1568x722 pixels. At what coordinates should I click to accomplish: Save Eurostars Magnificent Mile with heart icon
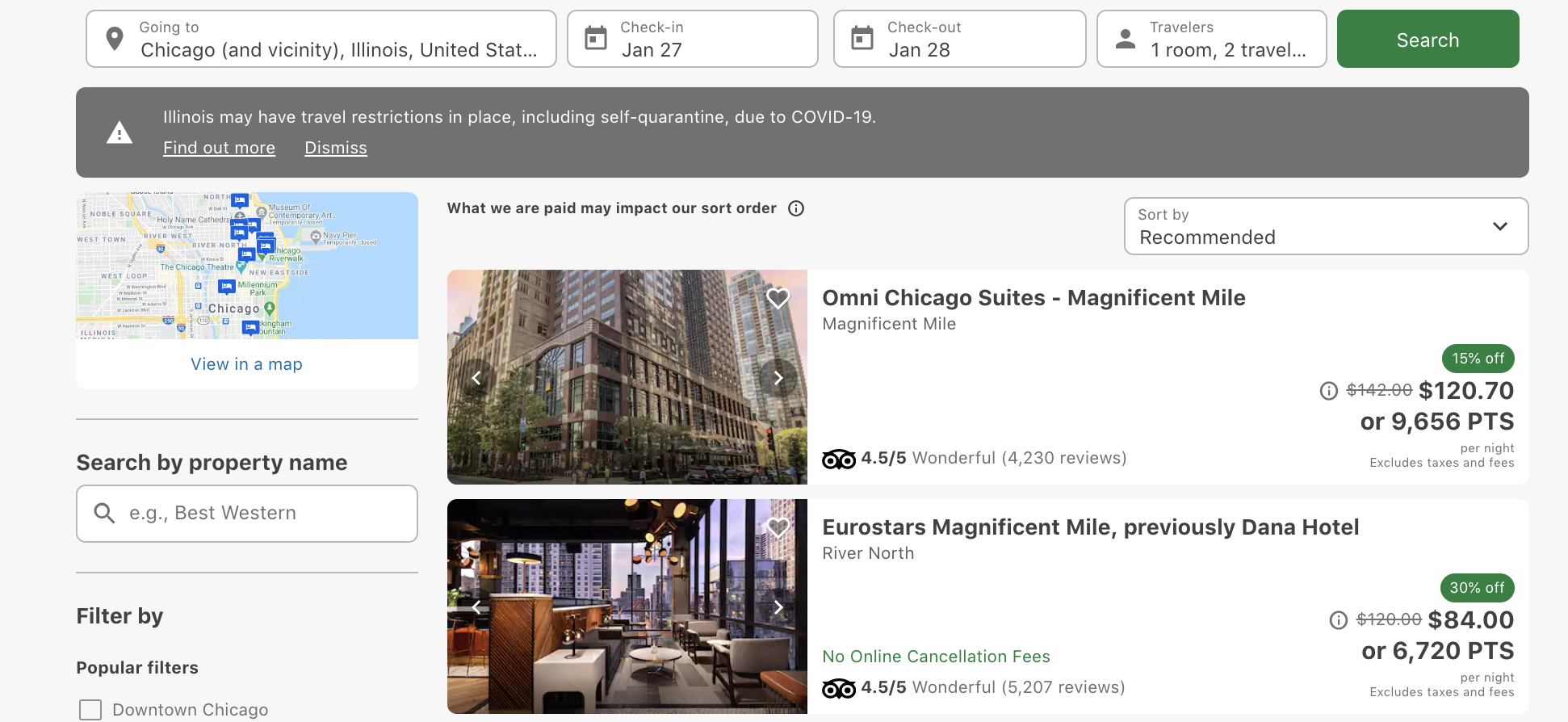pyautogui.click(x=778, y=527)
